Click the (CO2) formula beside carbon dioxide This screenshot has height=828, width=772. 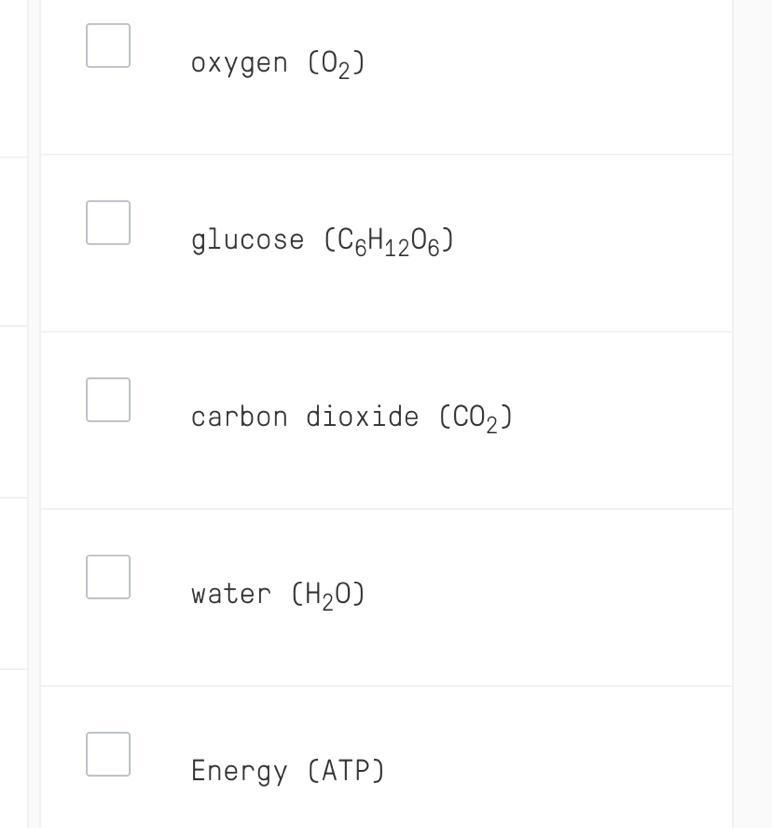[x=476, y=418]
